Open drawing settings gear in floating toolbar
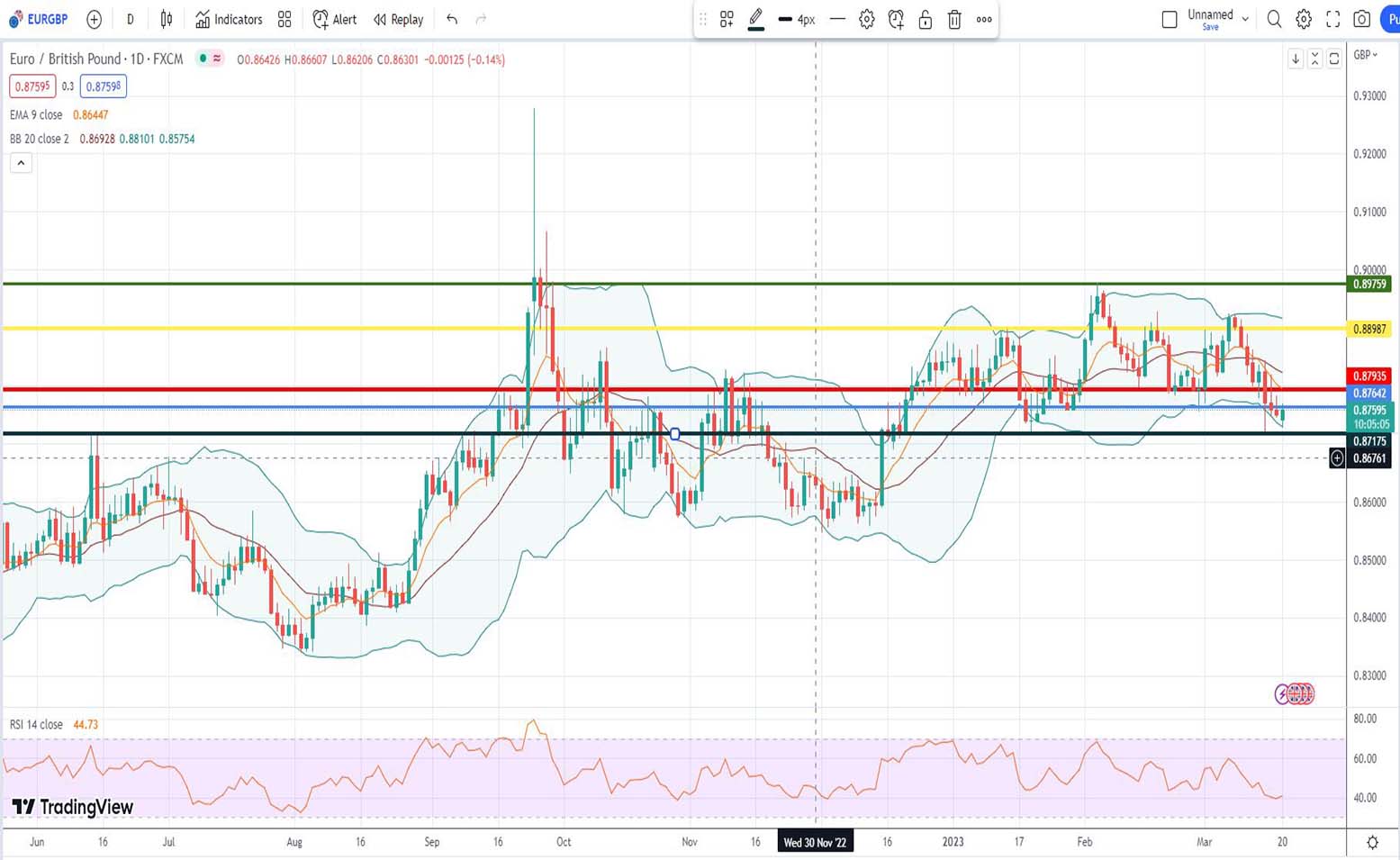 click(x=866, y=19)
